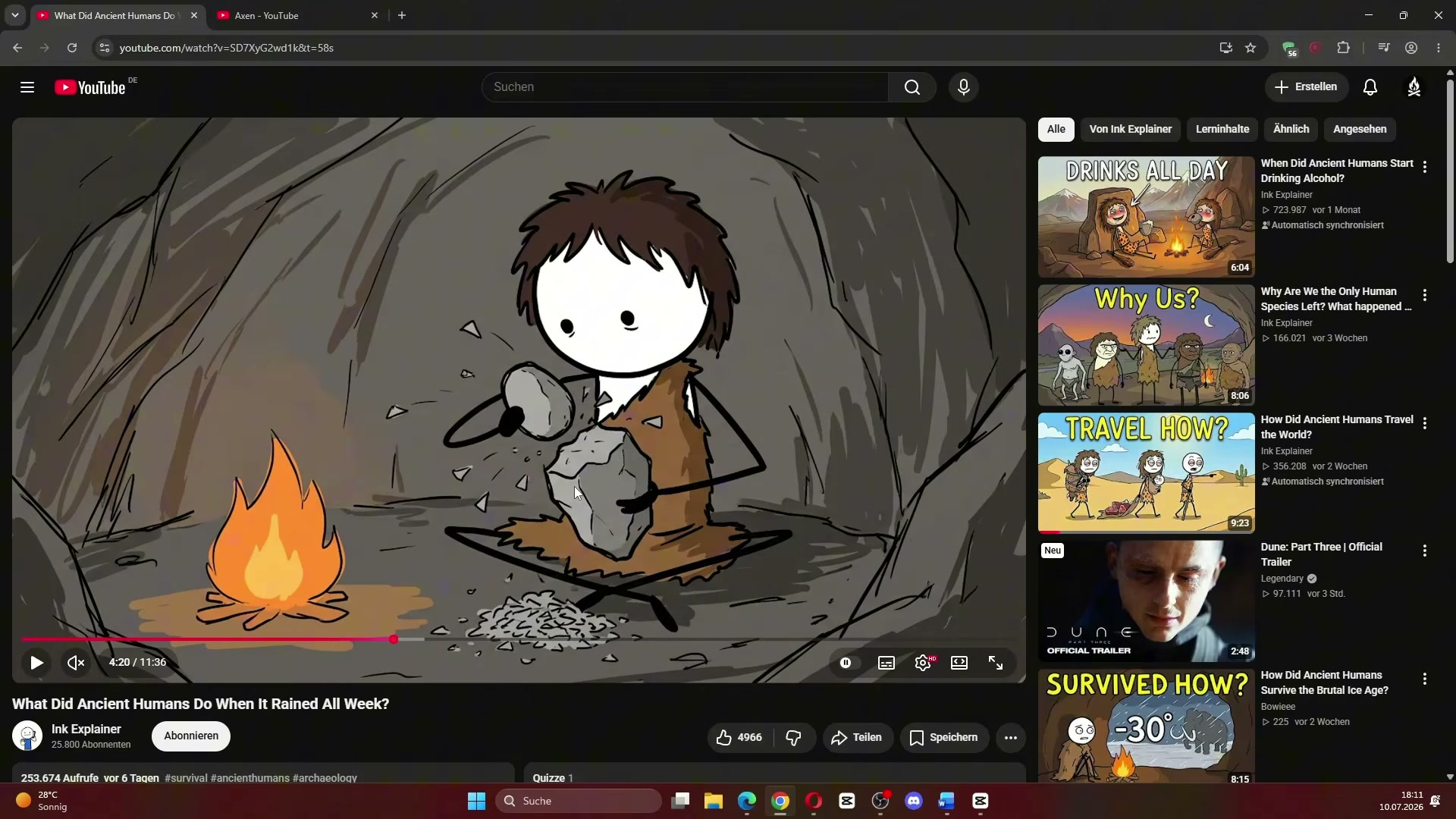Click the install app icon in address bar
The image size is (1456, 819).
point(1225,48)
